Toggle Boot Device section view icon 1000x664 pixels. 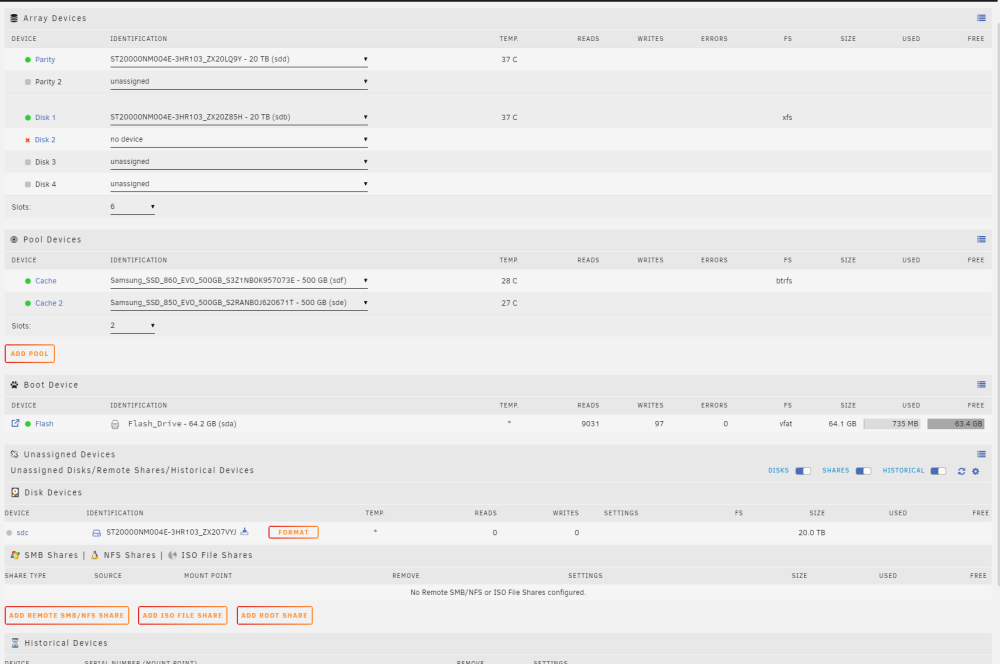click(x=981, y=385)
